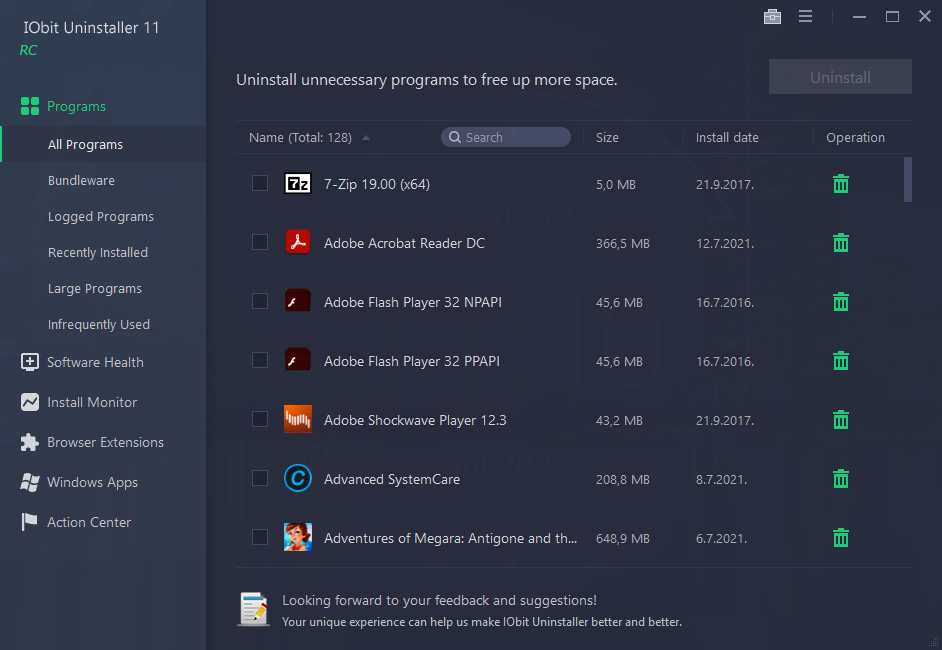
Task: Check the Adobe Shockwave Player 12.3 box
Action: (260, 419)
